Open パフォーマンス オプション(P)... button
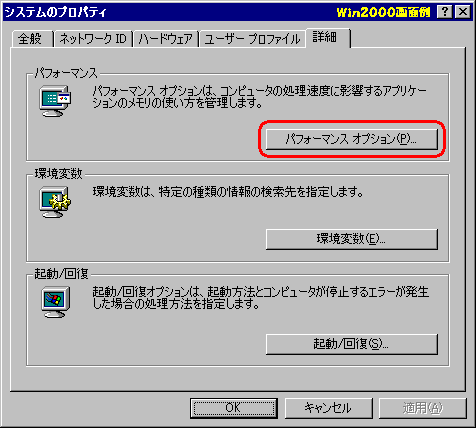The image size is (476, 428). click(352, 139)
